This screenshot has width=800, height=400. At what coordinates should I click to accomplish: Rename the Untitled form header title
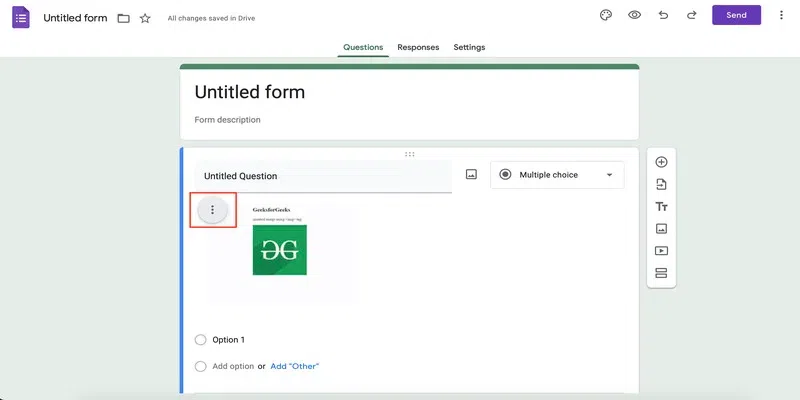coord(76,18)
